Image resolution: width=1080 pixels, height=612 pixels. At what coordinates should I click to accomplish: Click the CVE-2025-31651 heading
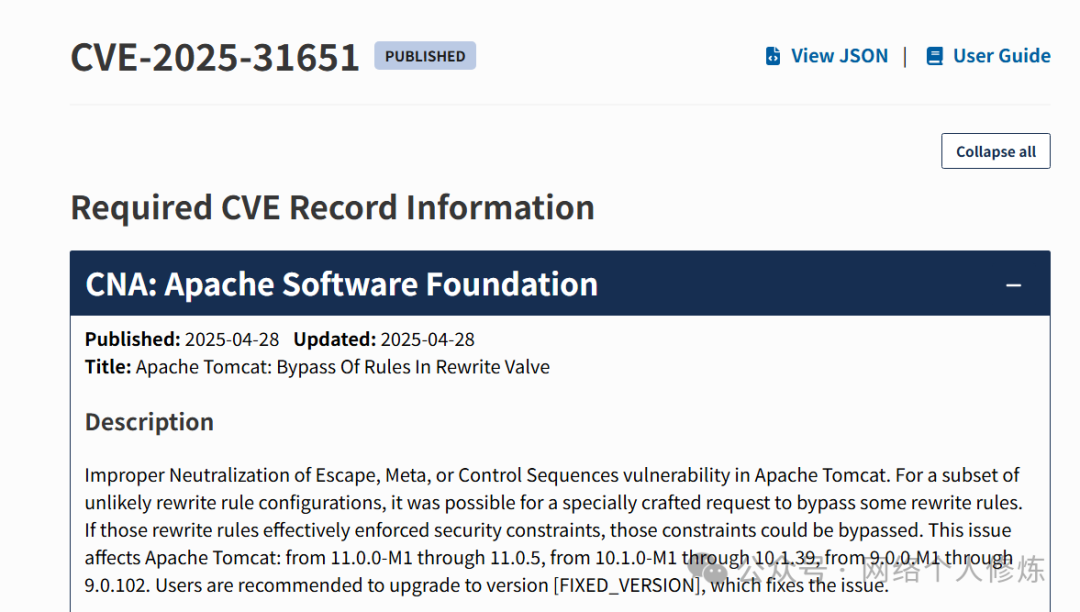click(215, 56)
